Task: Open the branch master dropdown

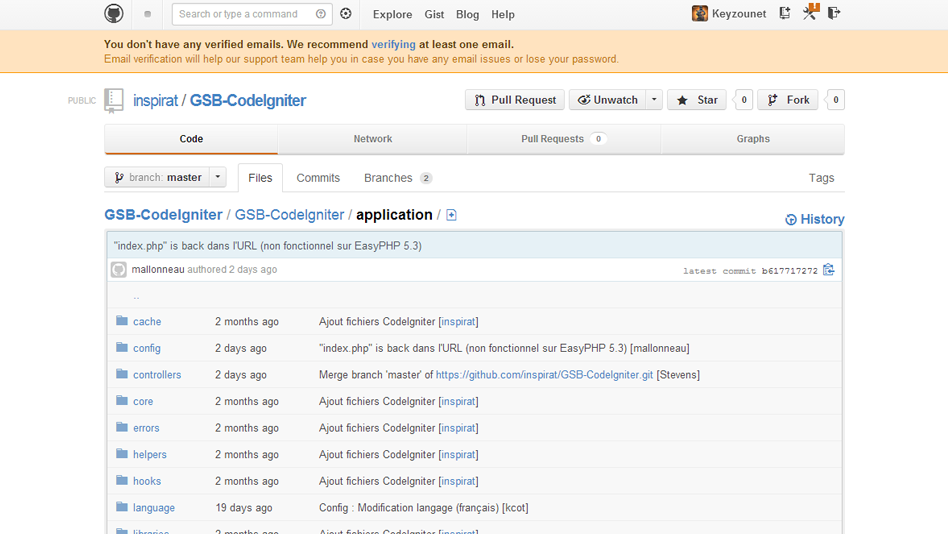Action: [x=166, y=177]
